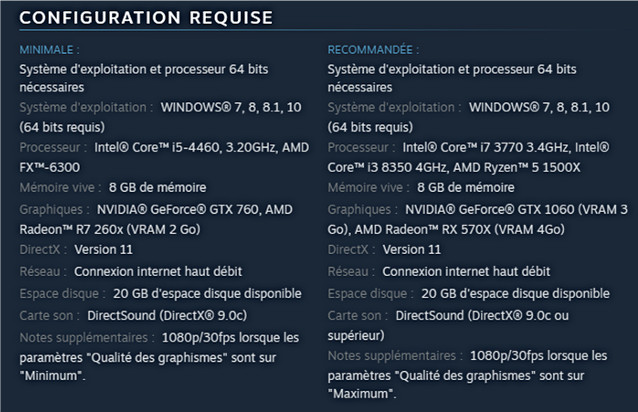The height and width of the screenshot is (412, 638).
Task: Select the RECOMMANDÉE column heading
Action: (x=374, y=49)
